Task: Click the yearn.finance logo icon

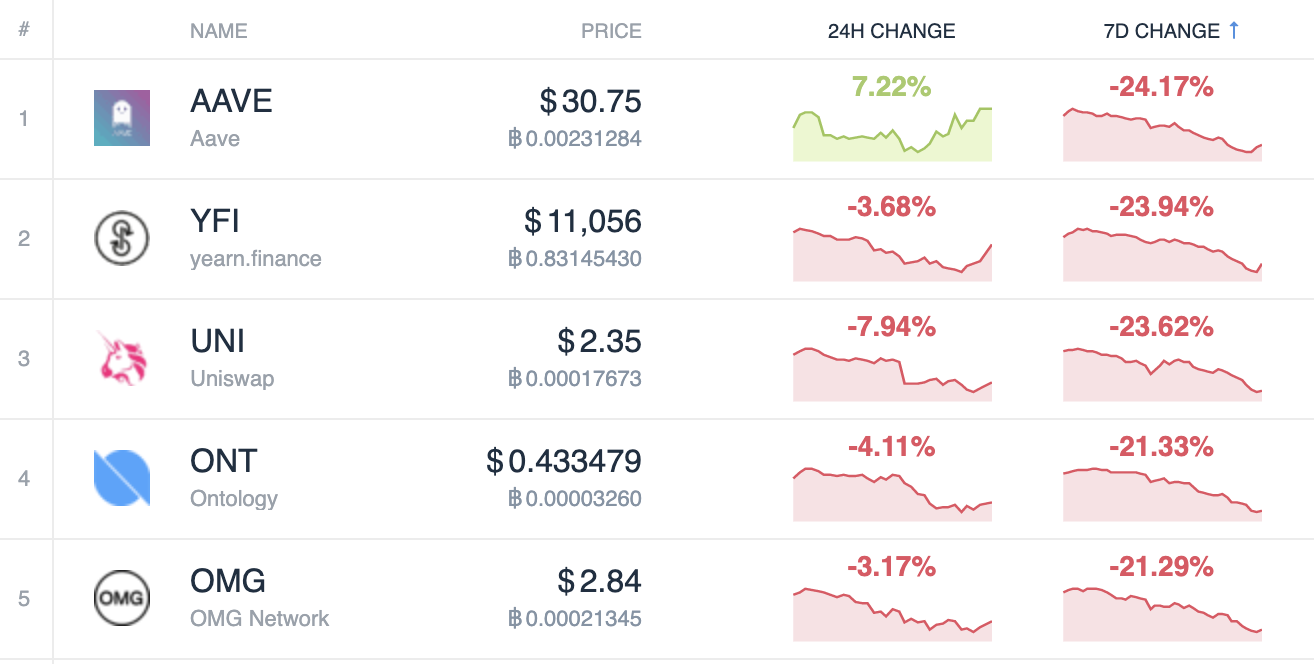Action: pyautogui.click(x=121, y=238)
